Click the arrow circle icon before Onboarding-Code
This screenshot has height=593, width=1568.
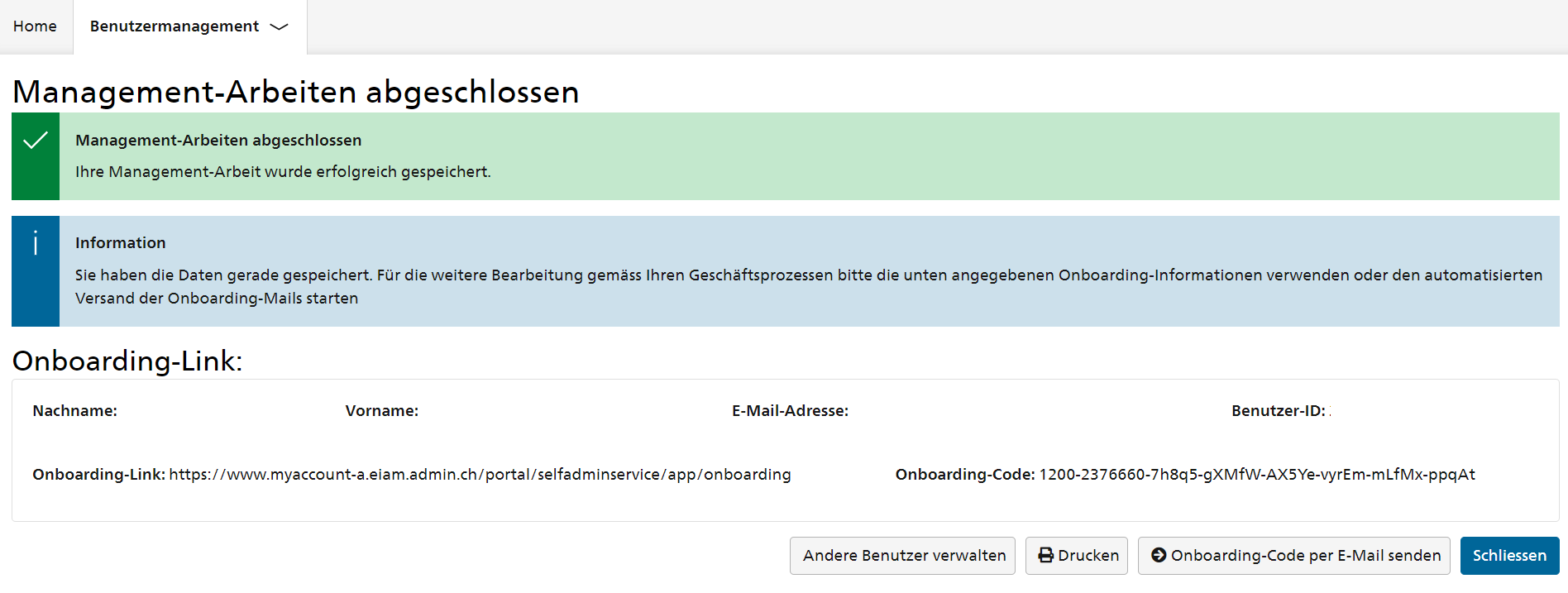(x=1159, y=556)
